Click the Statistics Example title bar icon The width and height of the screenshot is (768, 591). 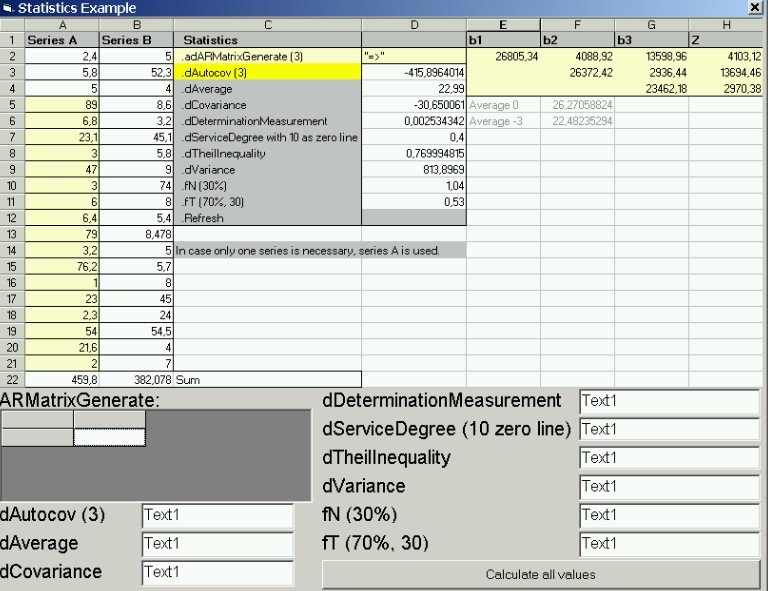click(x=7, y=7)
